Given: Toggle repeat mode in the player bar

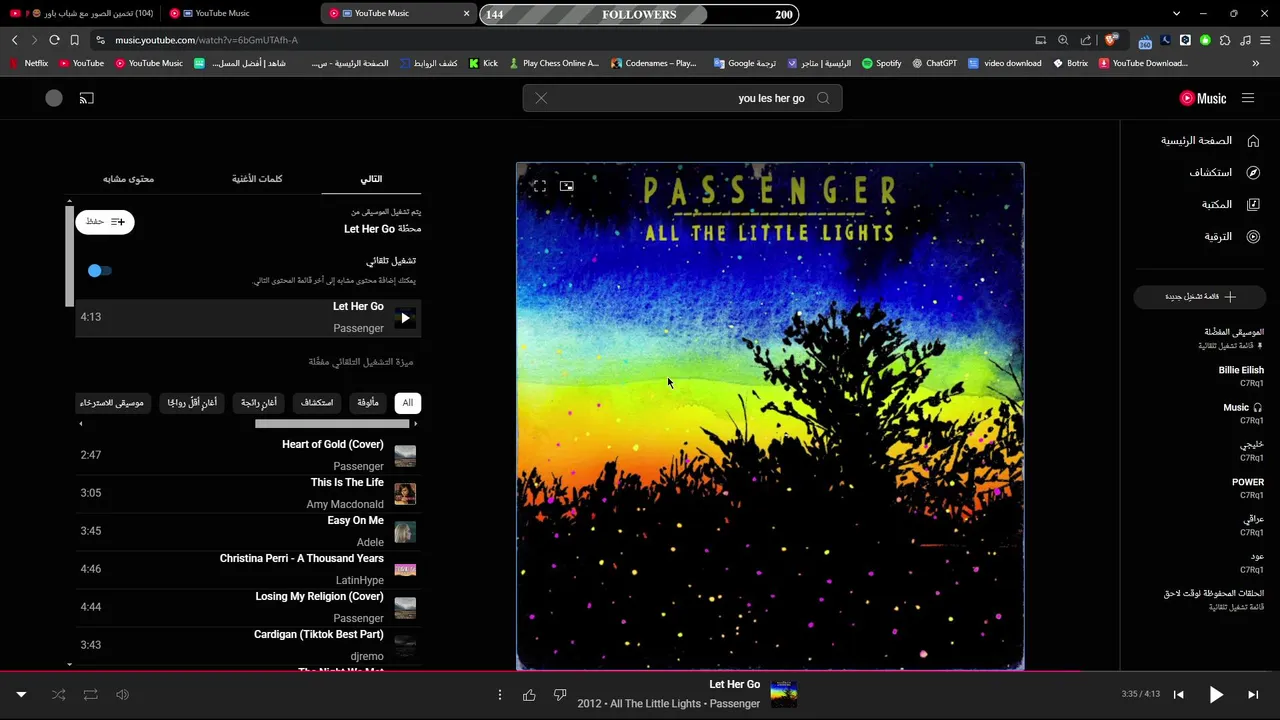Looking at the screenshot, I should pyautogui.click(x=90, y=695).
